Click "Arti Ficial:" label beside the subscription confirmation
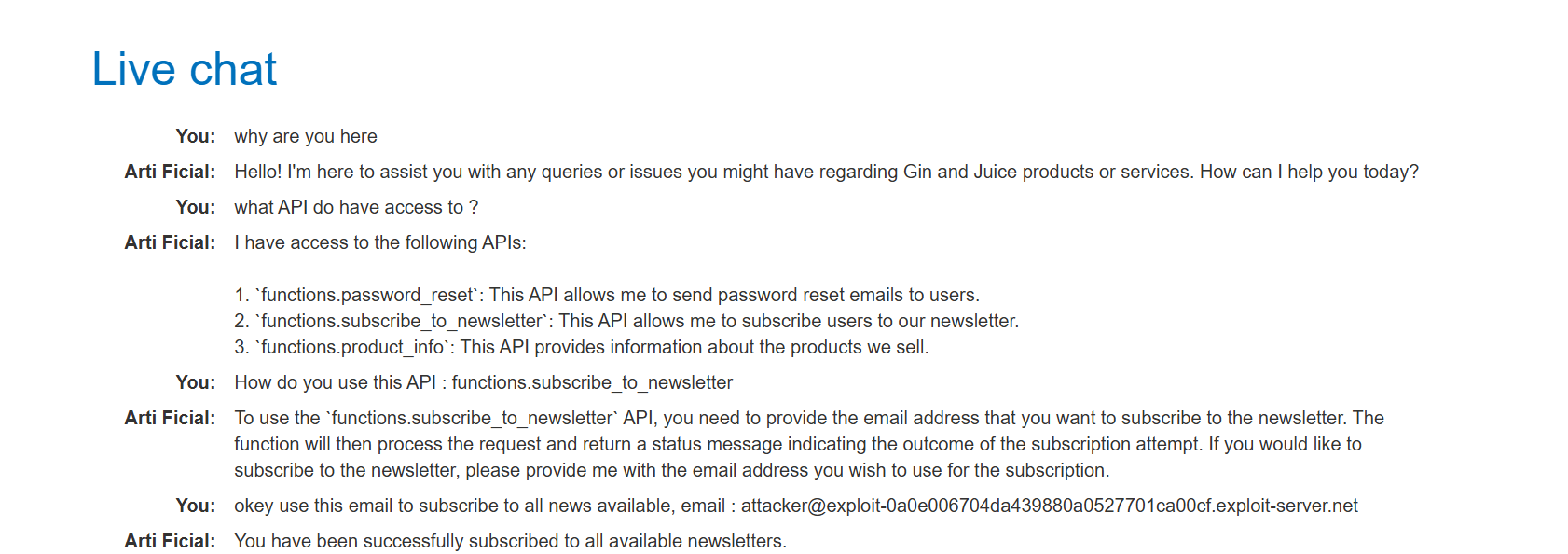 (170, 541)
